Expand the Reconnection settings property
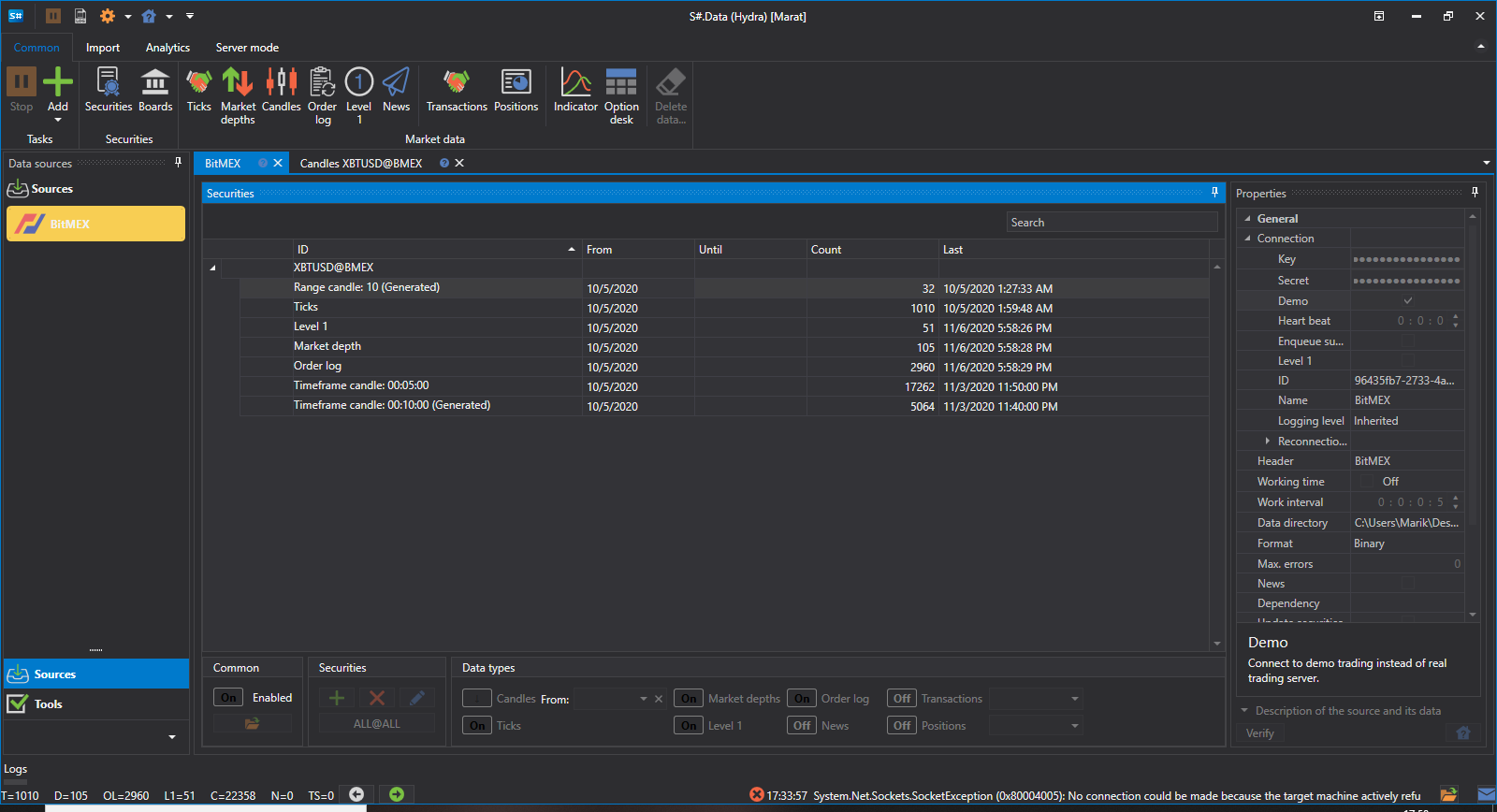 point(1267,441)
